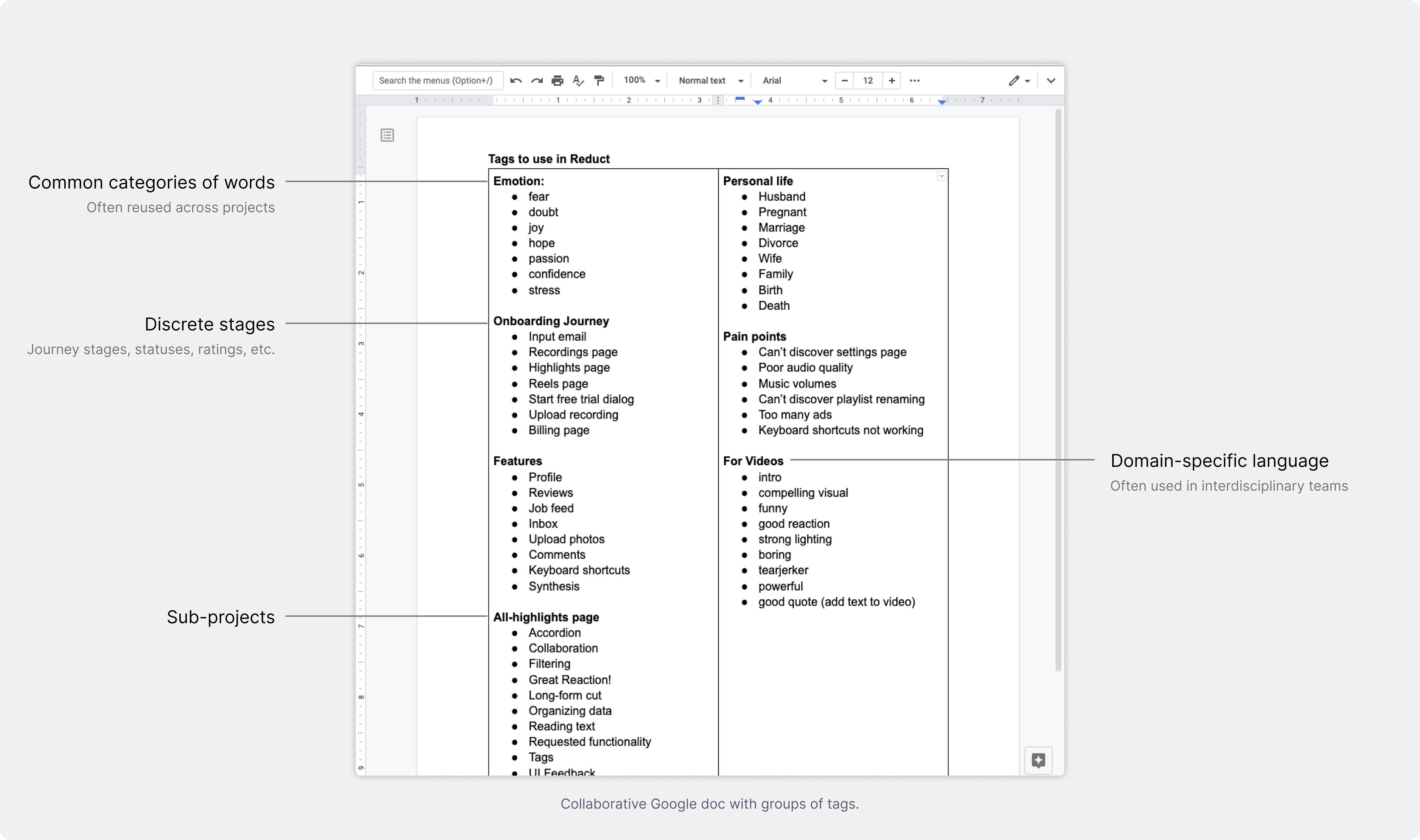Open the Arial font dropdown
Image resolution: width=1420 pixels, height=840 pixels.
pos(795,81)
